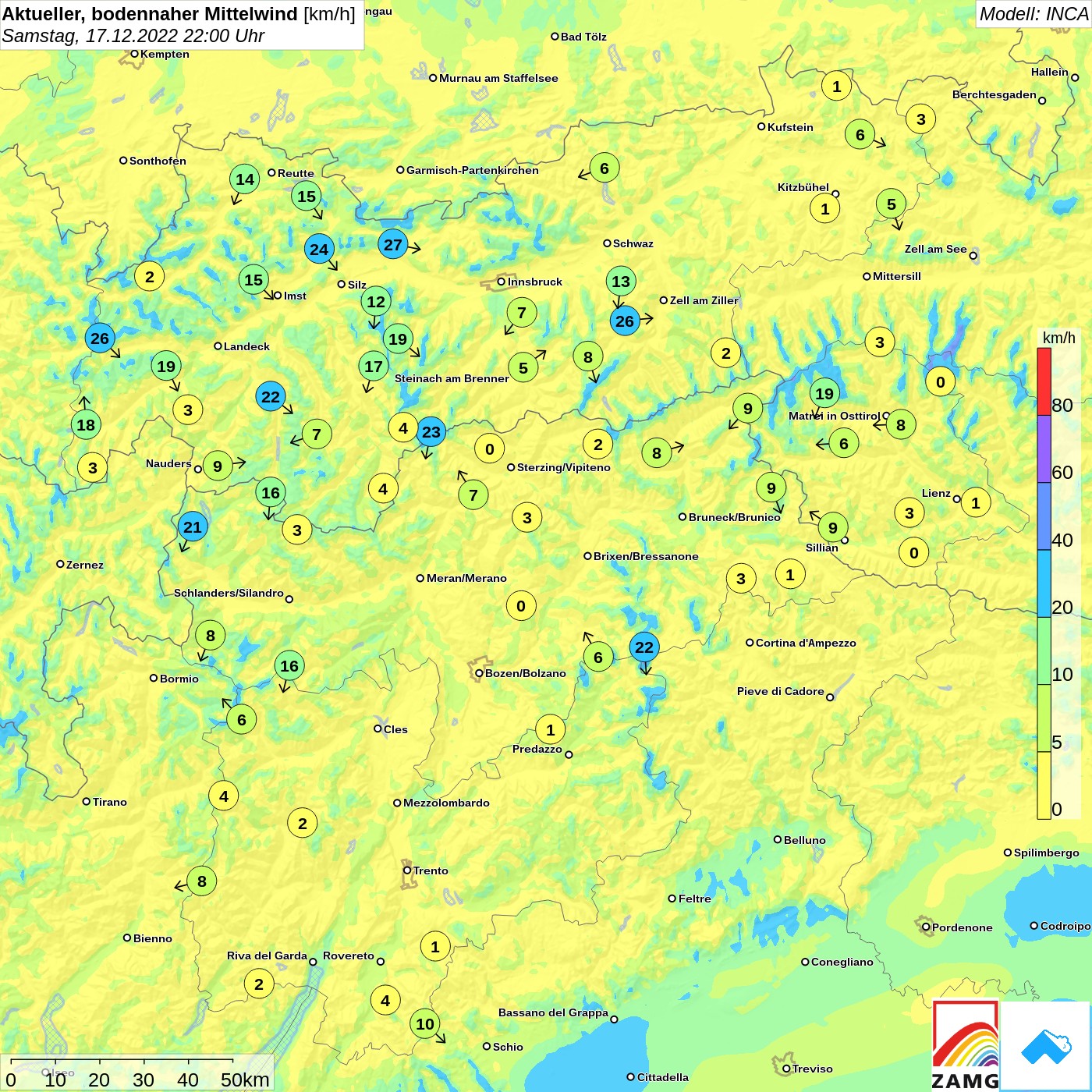This screenshot has height=1092, width=1092.
Task: Click the yellow 0–5 km/h legend band
Action: (1044, 785)
